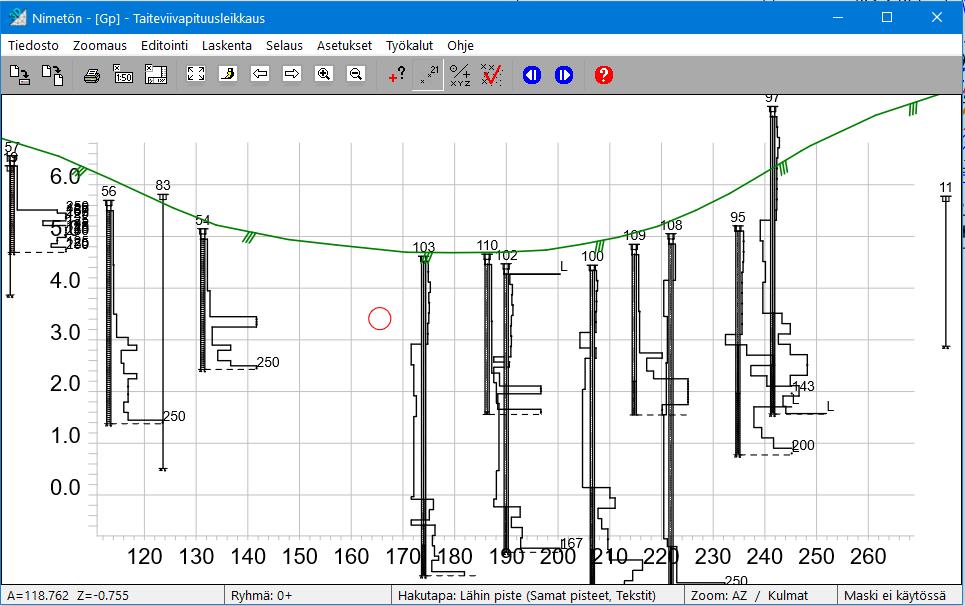Click the blue previous section button
965x606 pixels.
[x=532, y=75]
